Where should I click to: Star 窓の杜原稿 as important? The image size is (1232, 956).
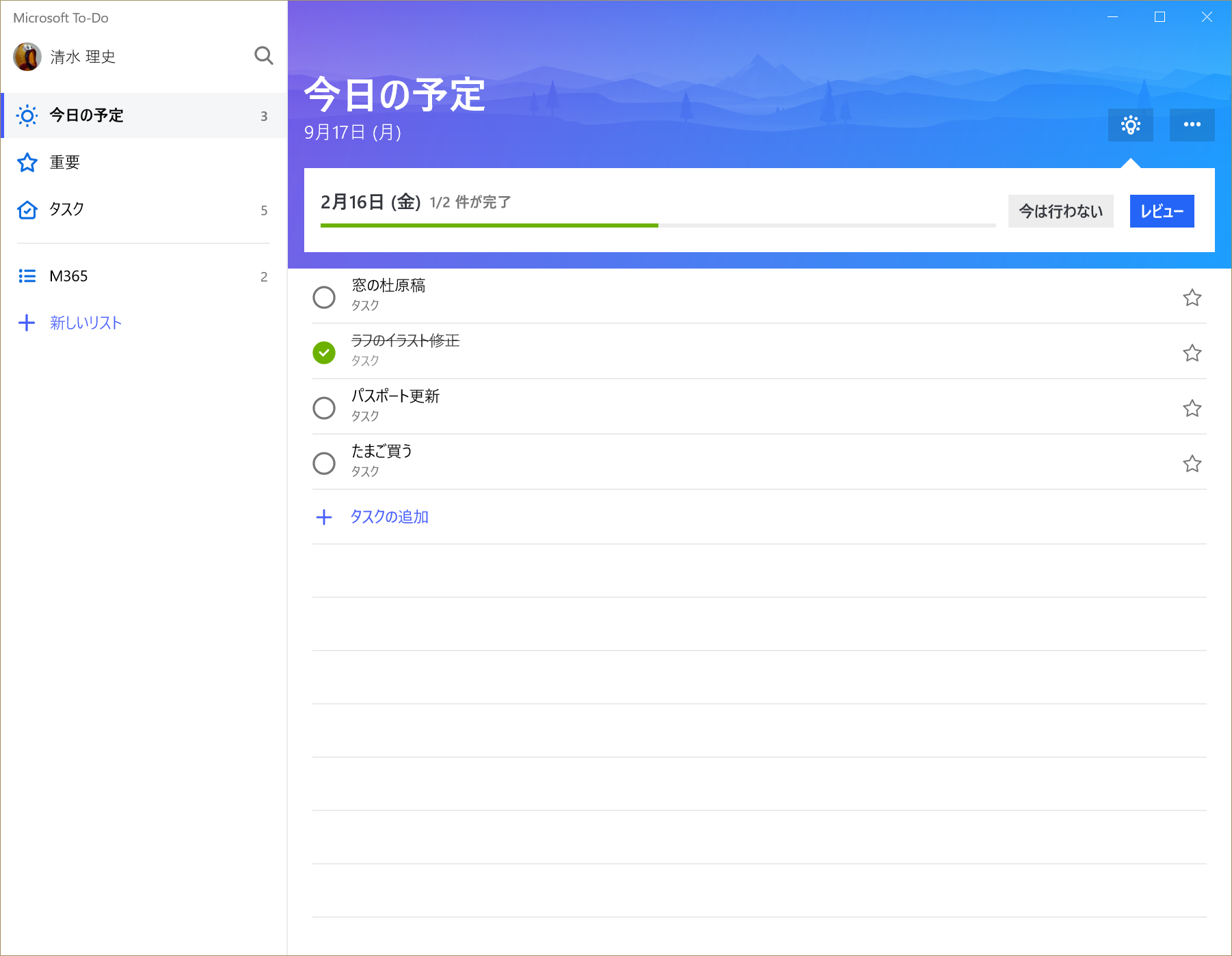click(1192, 297)
